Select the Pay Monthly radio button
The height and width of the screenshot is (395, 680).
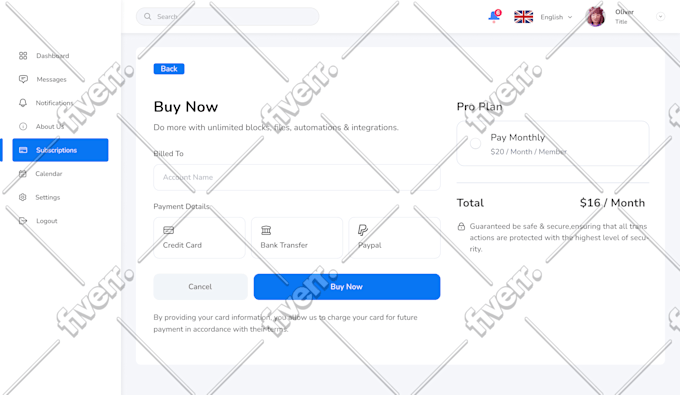475,144
